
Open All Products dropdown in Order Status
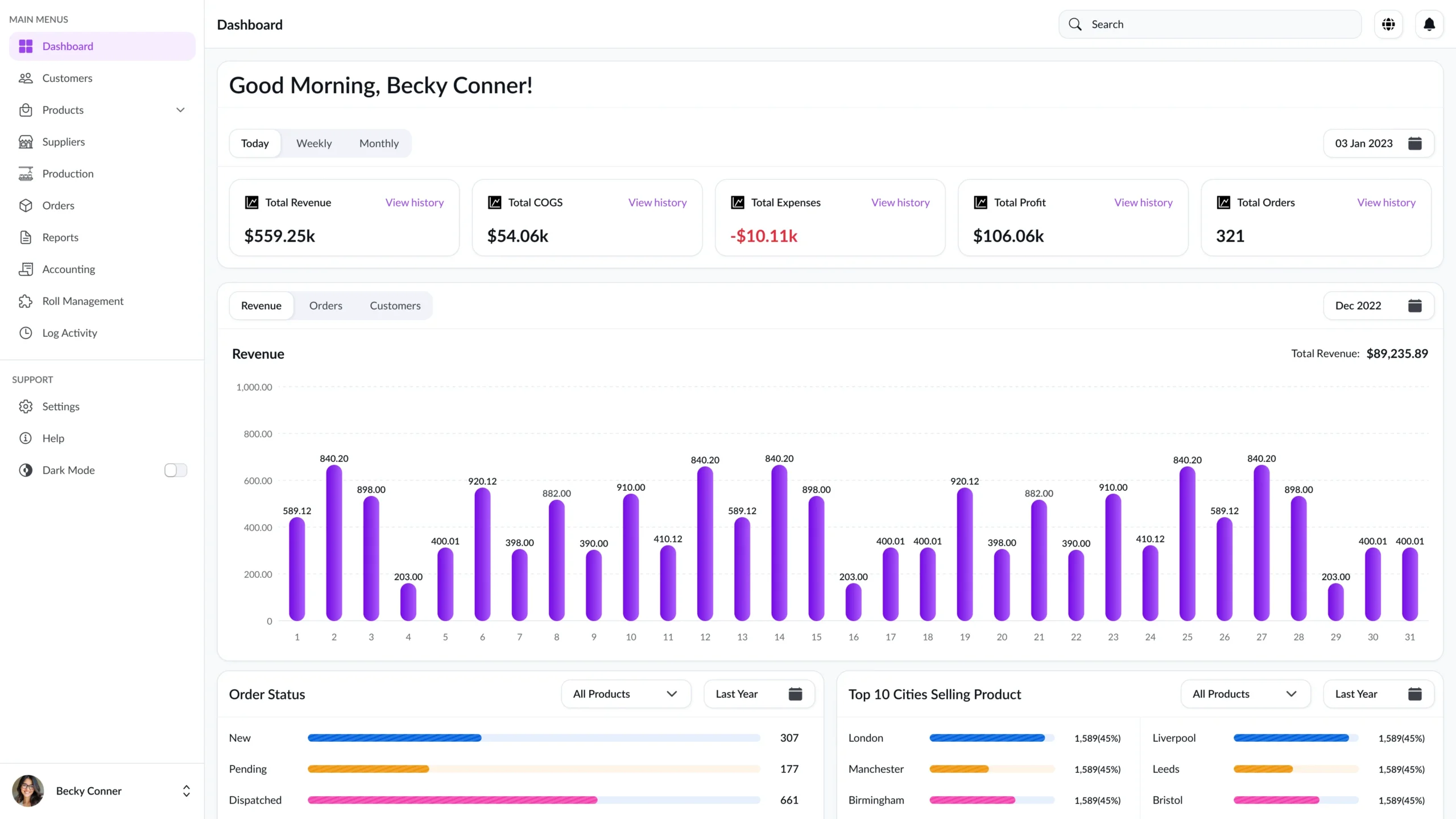(x=626, y=694)
